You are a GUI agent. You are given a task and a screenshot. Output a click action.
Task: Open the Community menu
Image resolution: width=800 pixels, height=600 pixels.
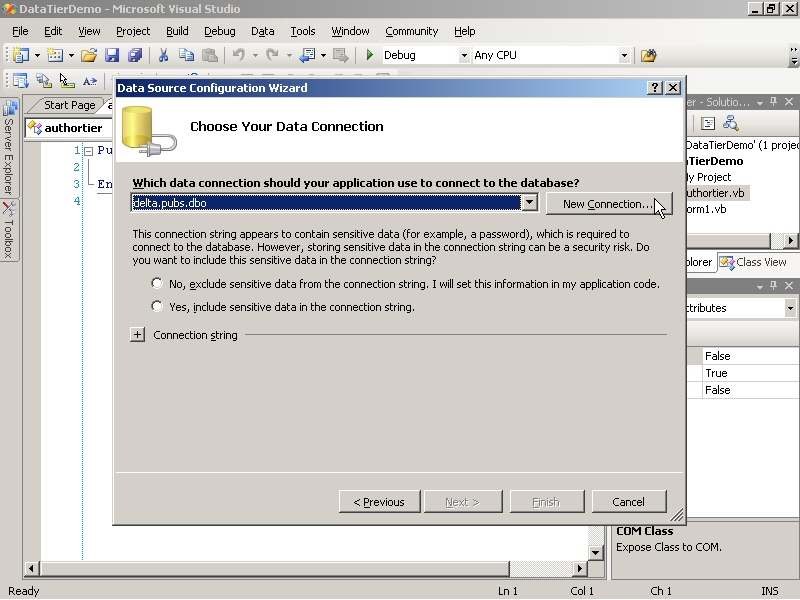point(412,31)
